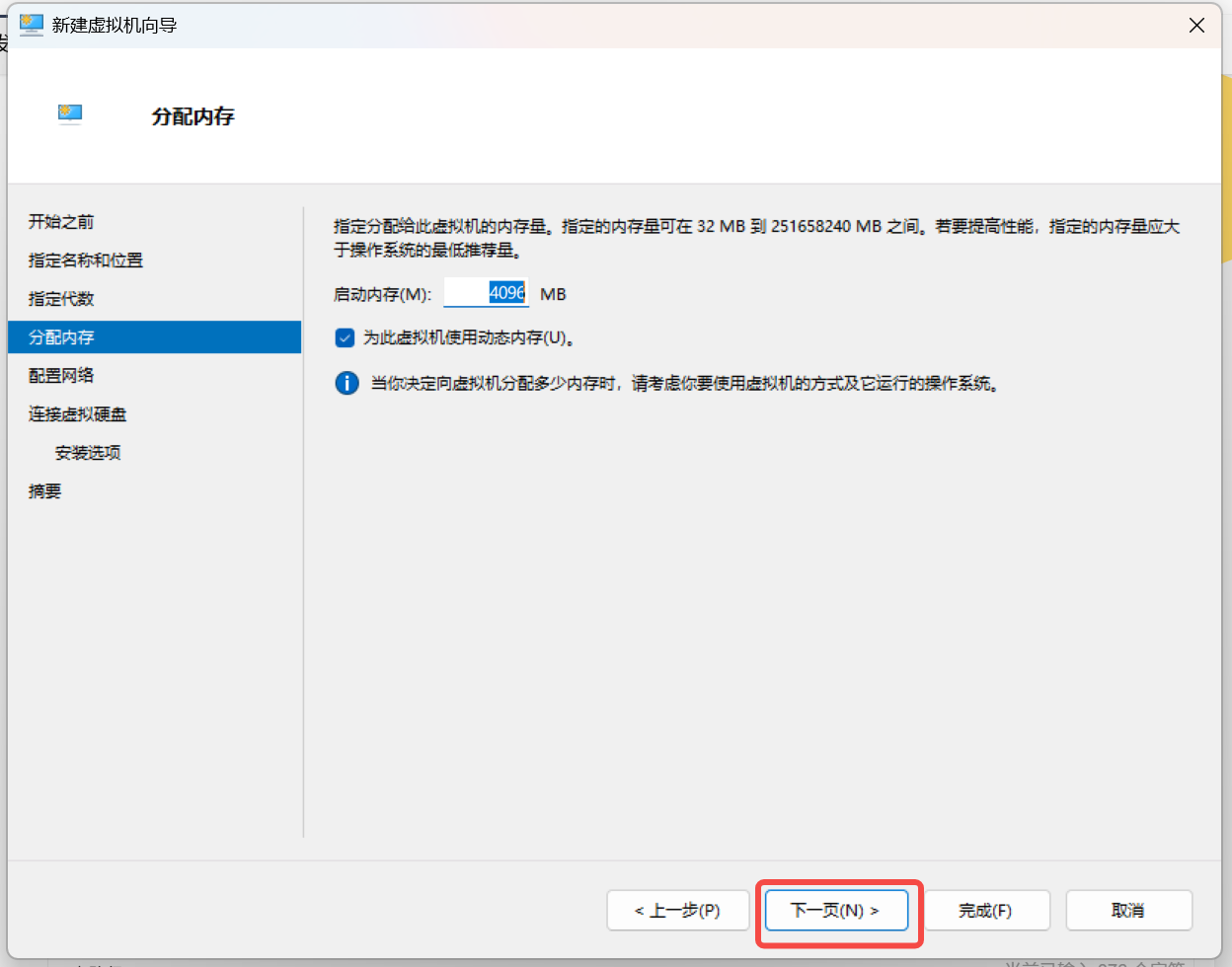Cancel the wizard with 取消

point(1128,910)
